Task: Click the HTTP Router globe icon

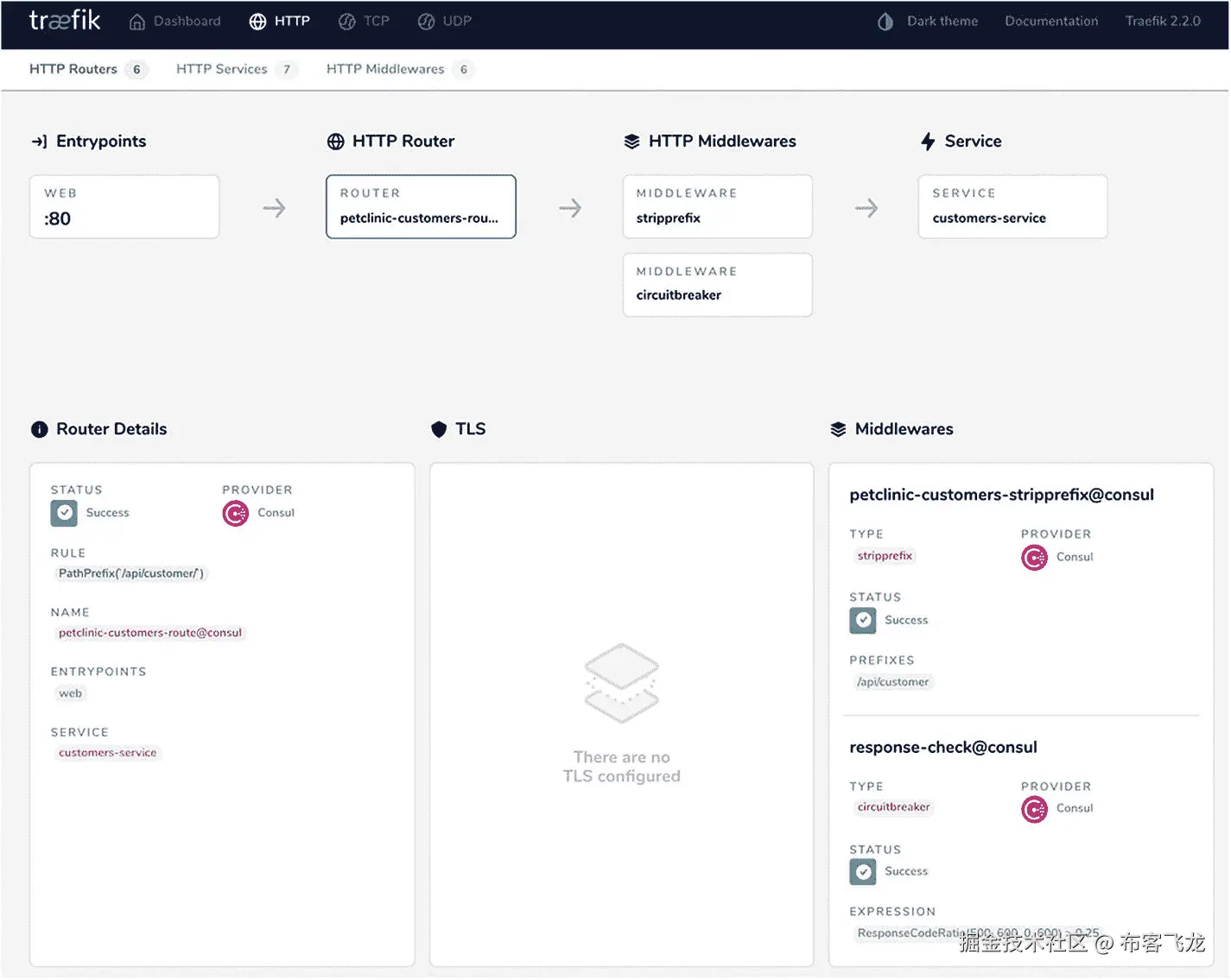Action: click(335, 142)
